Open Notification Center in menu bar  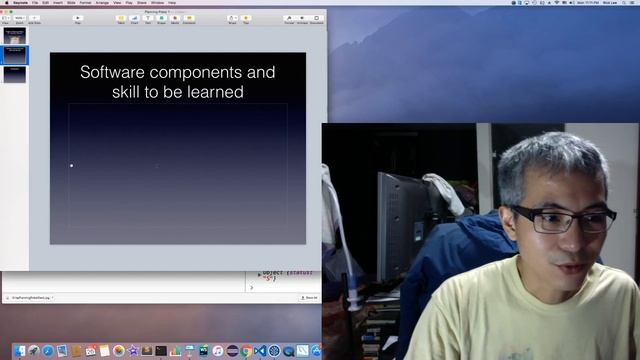(x=633, y=2)
